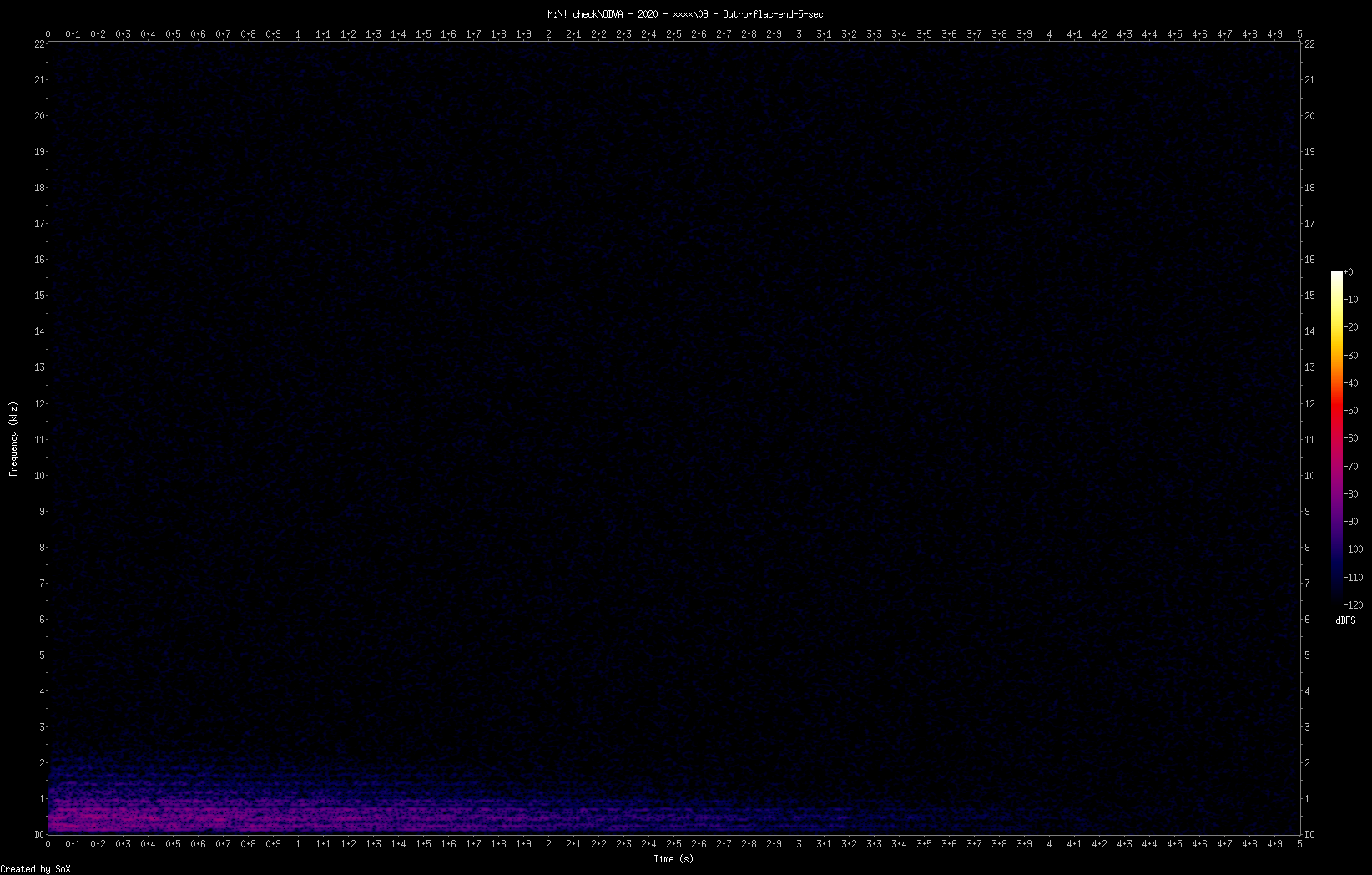Click the "-30" legend value
The width and height of the screenshot is (1372, 875).
[x=1351, y=356]
